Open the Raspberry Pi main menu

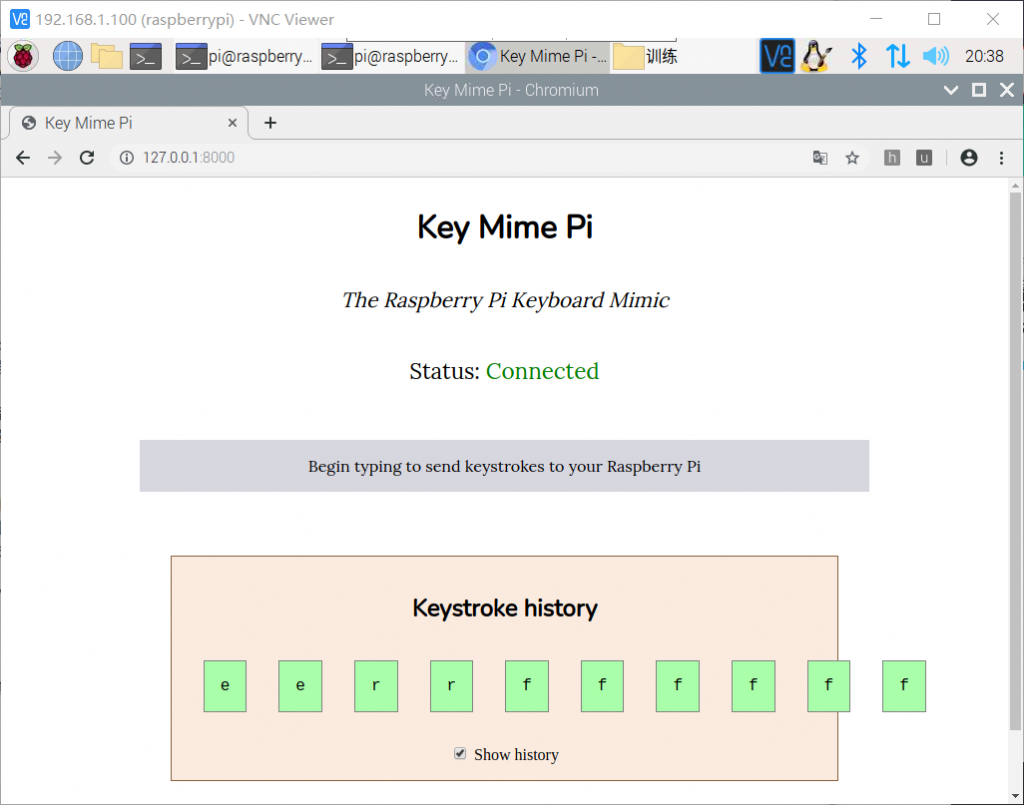pyautogui.click(x=23, y=57)
